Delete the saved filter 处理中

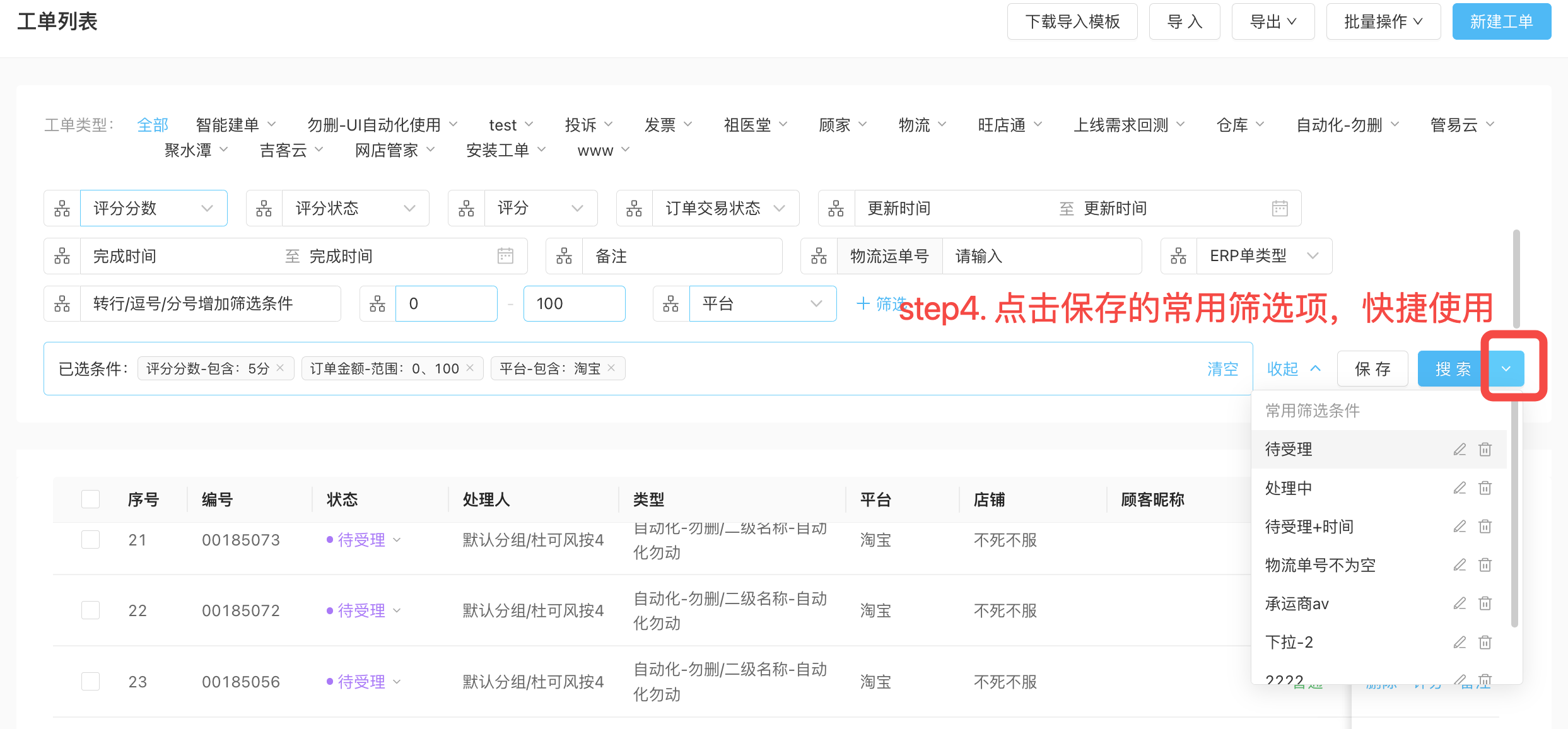click(x=1485, y=487)
